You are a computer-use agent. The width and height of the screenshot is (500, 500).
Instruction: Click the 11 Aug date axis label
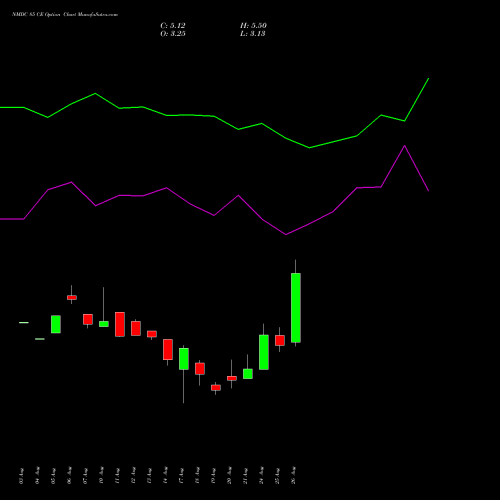tap(117, 476)
